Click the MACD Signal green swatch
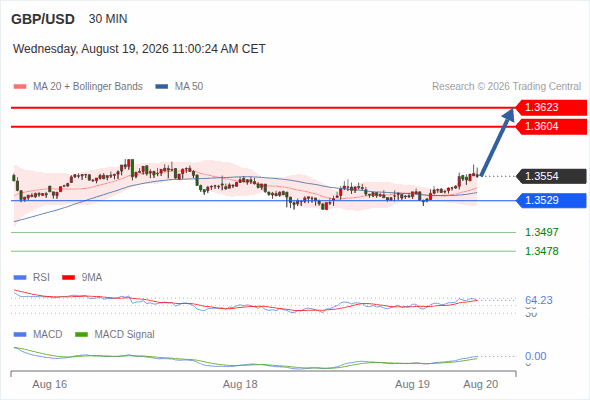The width and height of the screenshot is (590, 400). [81, 335]
